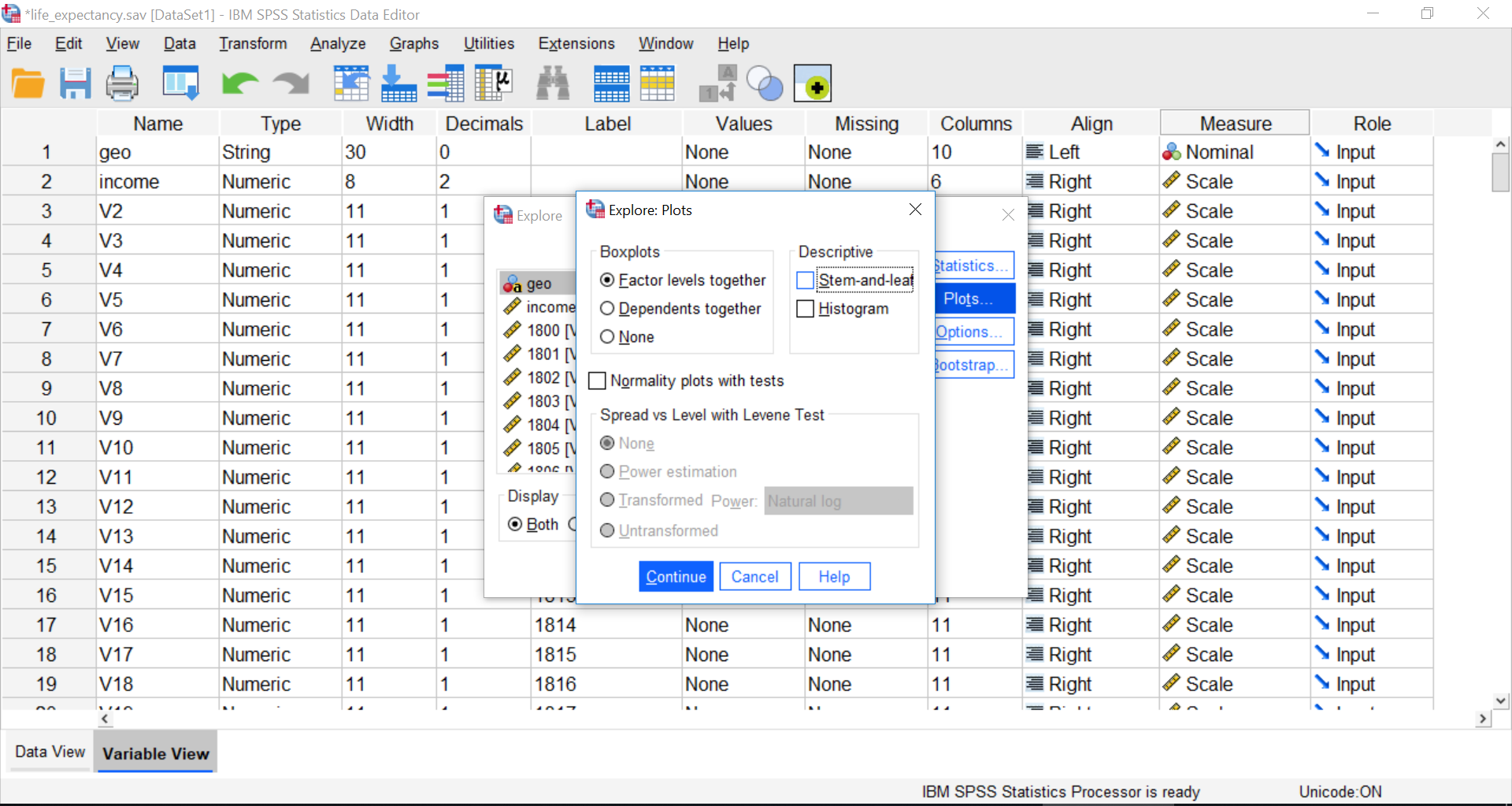Switch to the Data View tab
Viewport: 1512px width, 806px height.
click(50, 752)
